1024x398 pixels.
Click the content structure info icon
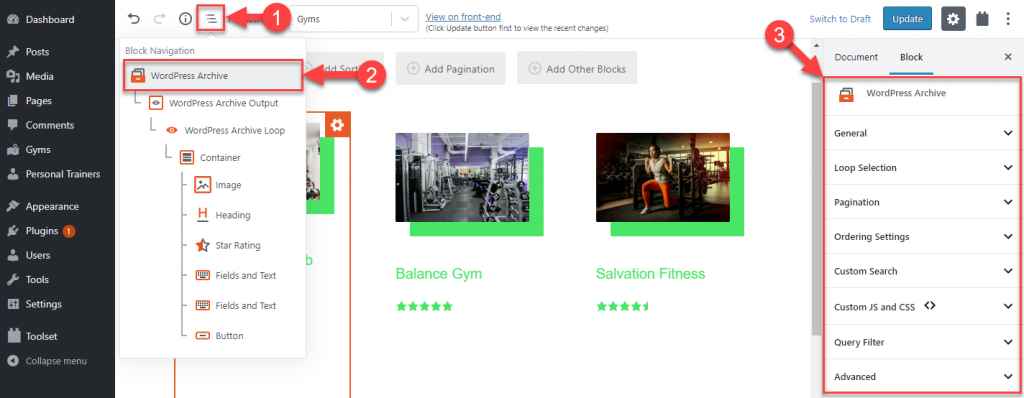(185, 19)
